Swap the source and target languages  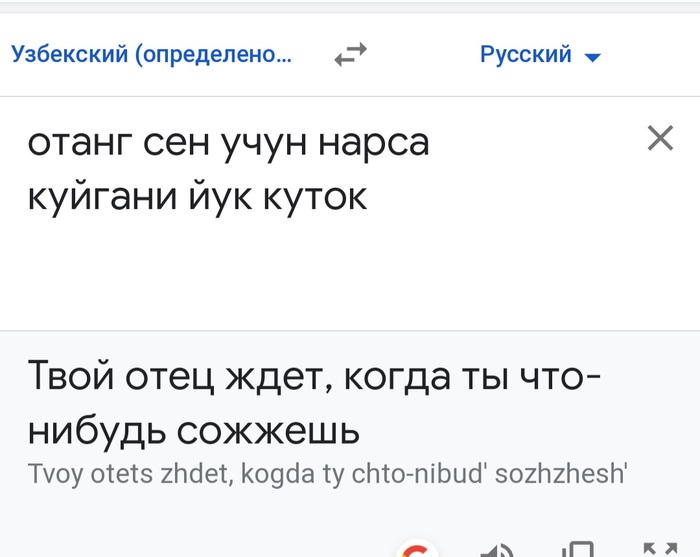[350, 55]
